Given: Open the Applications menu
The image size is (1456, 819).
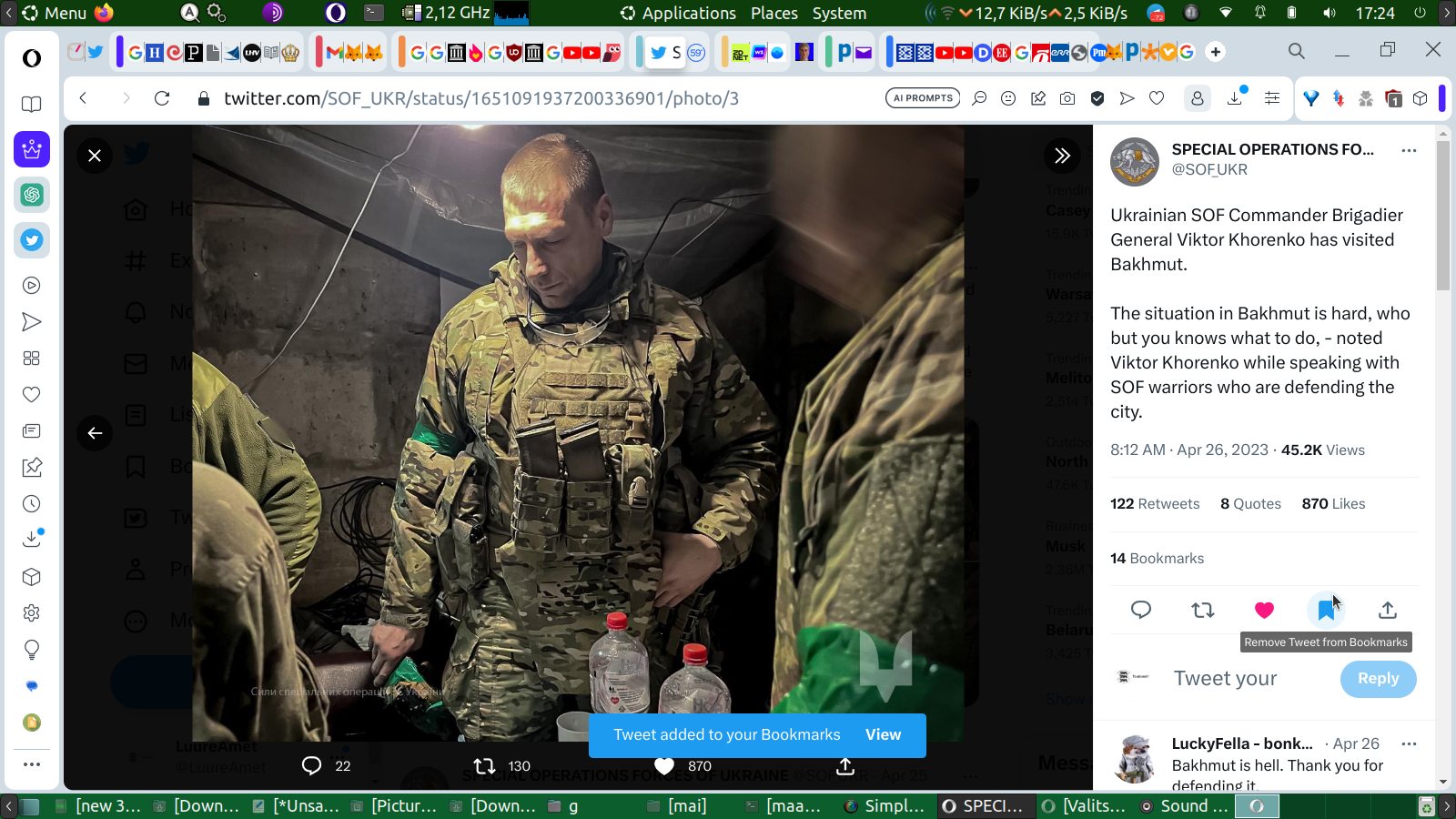Looking at the screenshot, I should click(x=688, y=14).
